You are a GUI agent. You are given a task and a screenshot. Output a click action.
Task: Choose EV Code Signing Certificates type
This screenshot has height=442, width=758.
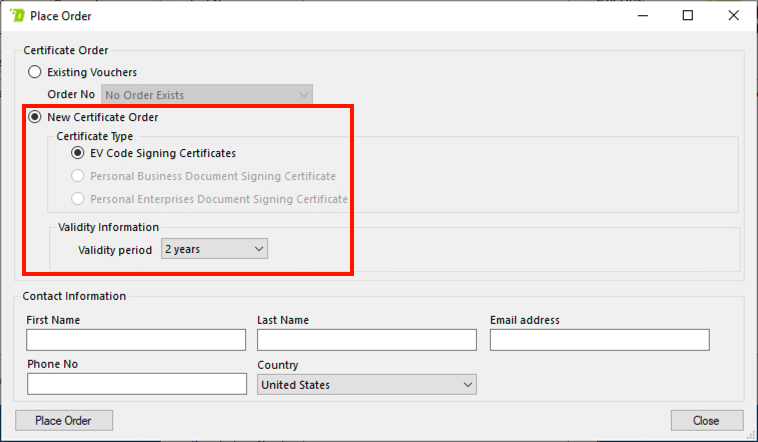pos(78,153)
